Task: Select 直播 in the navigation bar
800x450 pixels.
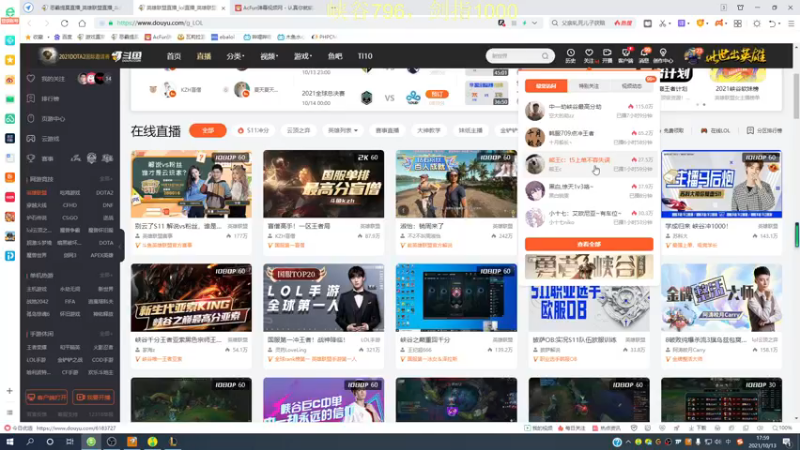Action: (x=204, y=56)
